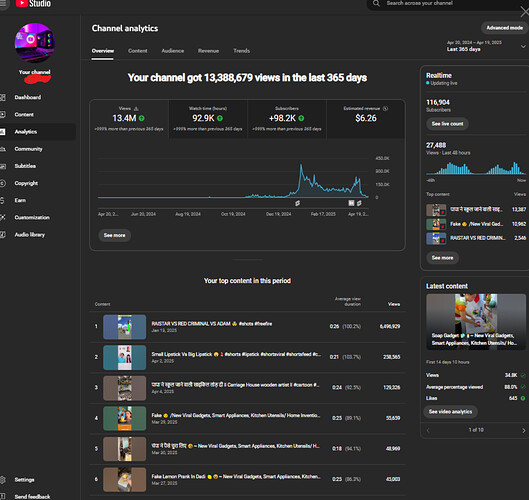Open the Copyright section icon

pos(3,183)
